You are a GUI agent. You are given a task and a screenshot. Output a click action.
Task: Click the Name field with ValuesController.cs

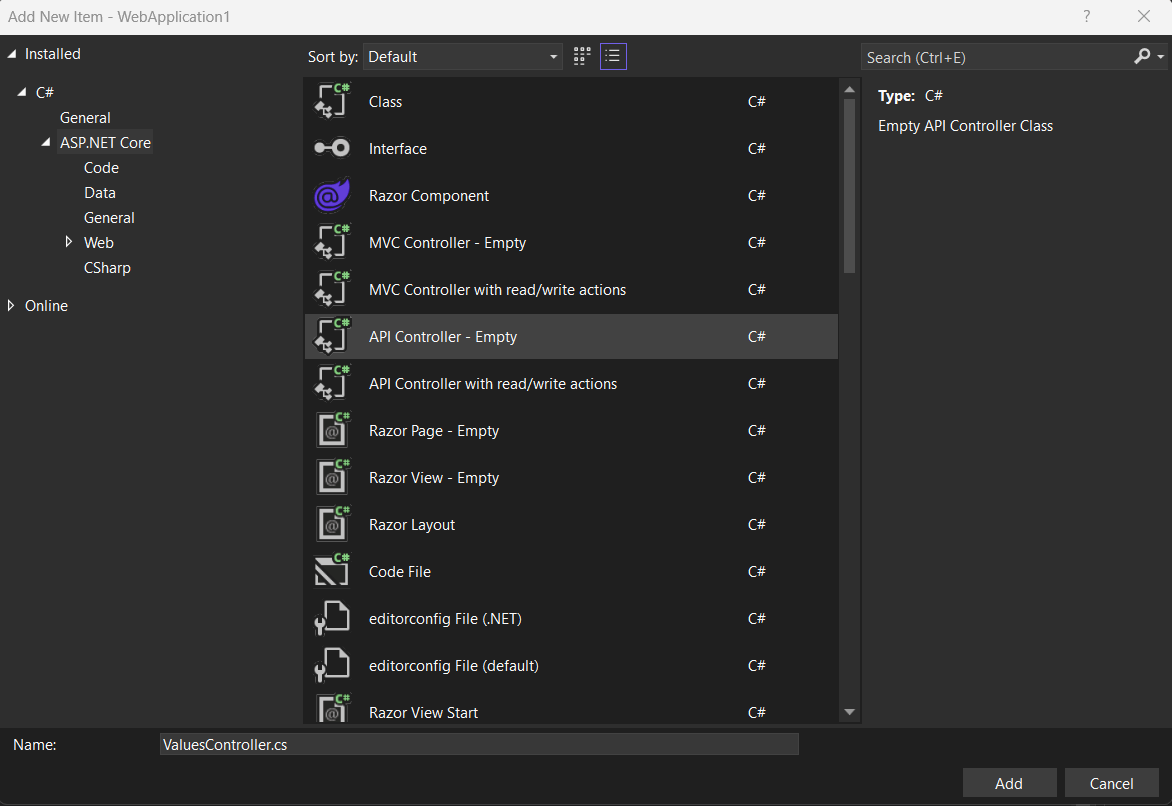pyautogui.click(x=479, y=744)
